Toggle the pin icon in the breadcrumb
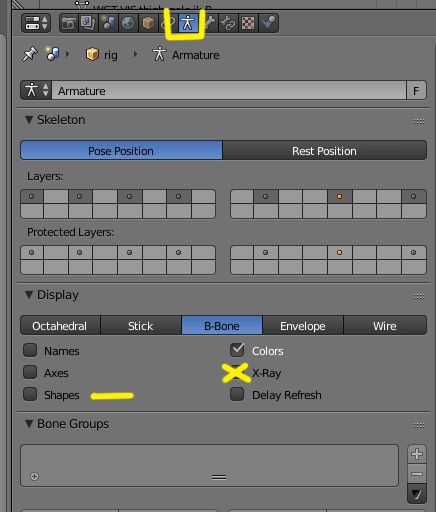The width and height of the screenshot is (436, 512). click(x=30, y=54)
